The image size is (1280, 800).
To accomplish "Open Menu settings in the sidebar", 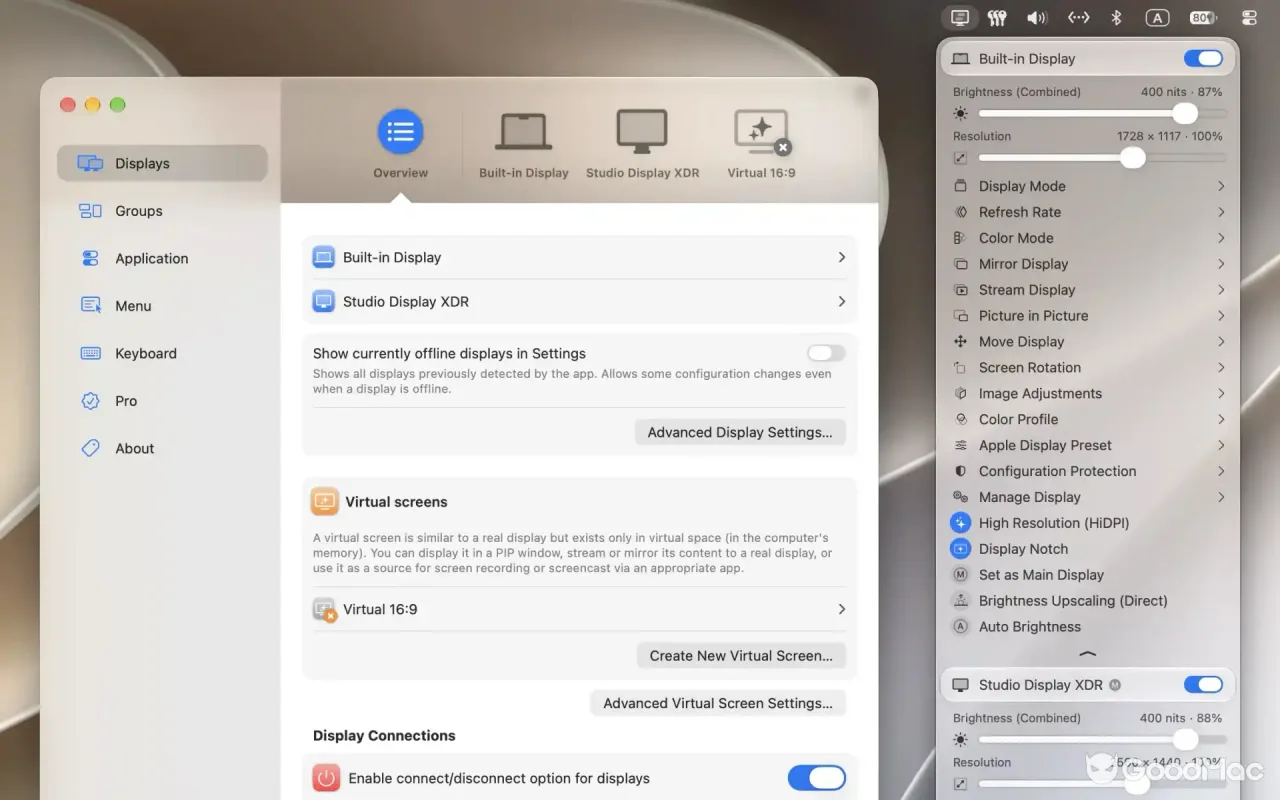I will (x=162, y=306).
